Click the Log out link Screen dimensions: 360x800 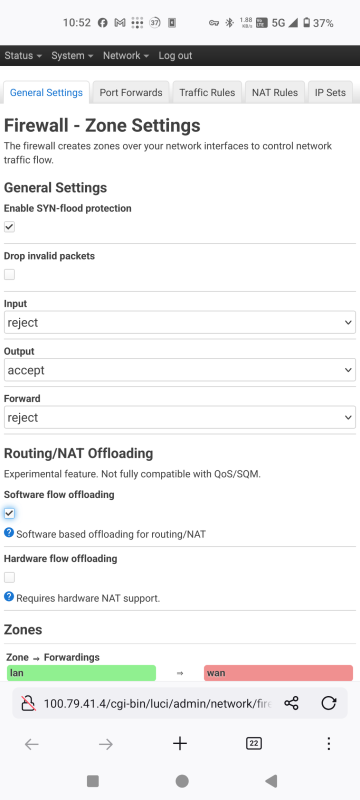point(175,56)
